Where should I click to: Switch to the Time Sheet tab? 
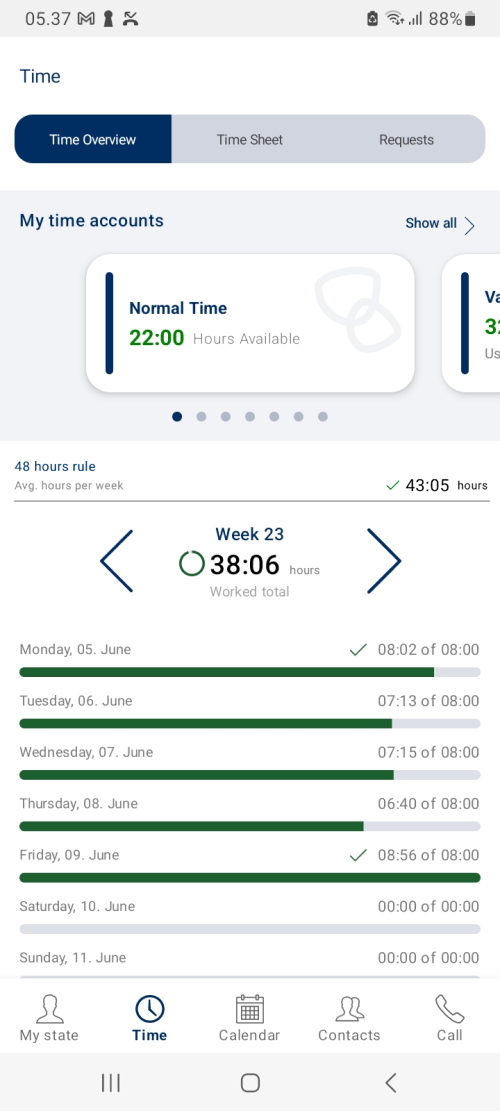(250, 140)
